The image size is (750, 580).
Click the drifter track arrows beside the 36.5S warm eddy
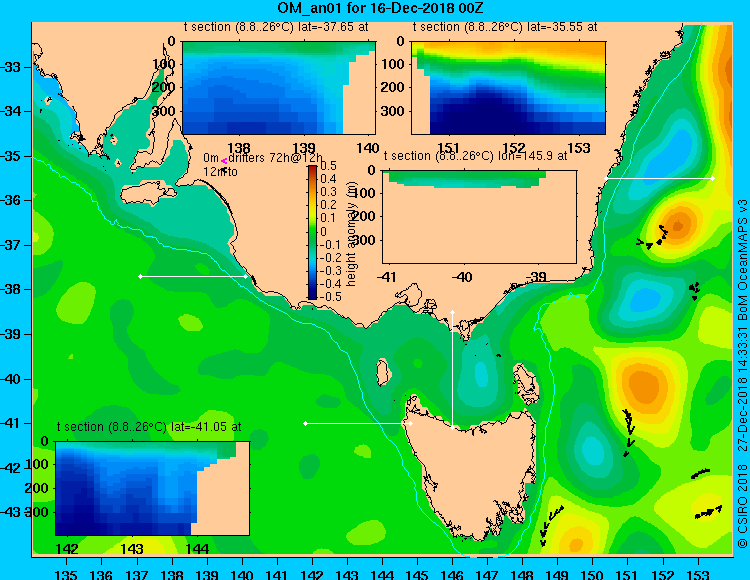652,238
